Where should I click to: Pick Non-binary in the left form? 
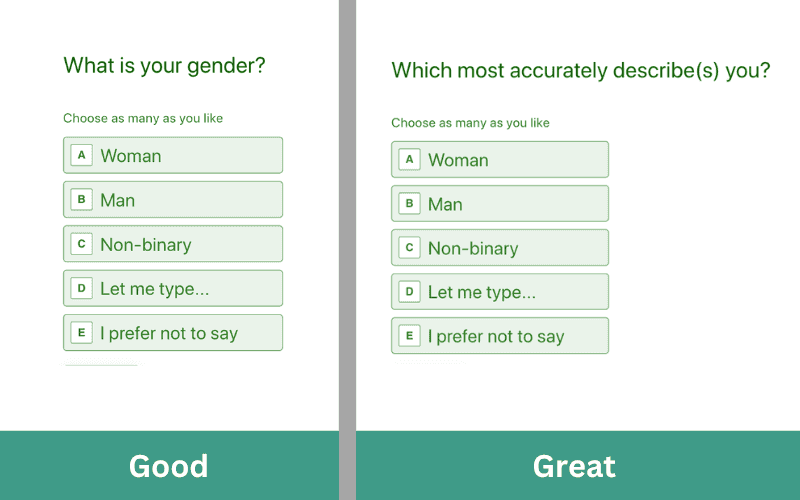172,244
